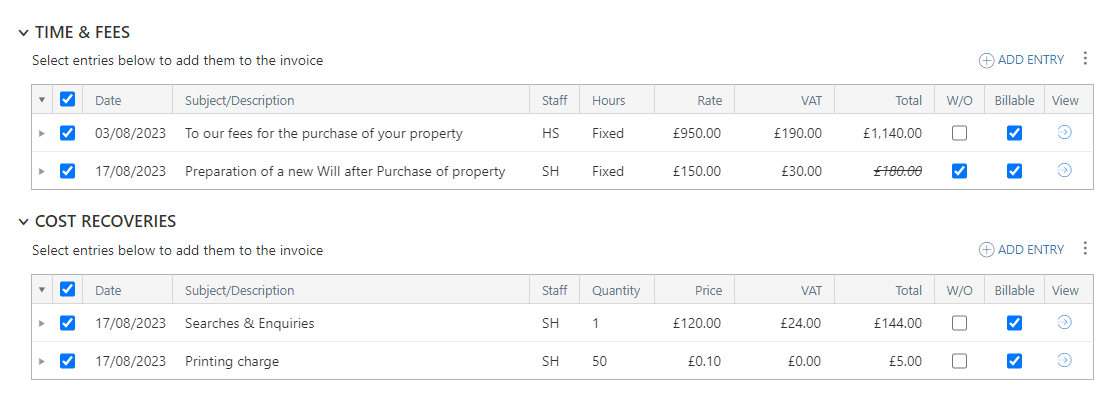The image size is (1115, 411).
Task: Uncheck W/O for Will preparation entry
Action: 959,171
